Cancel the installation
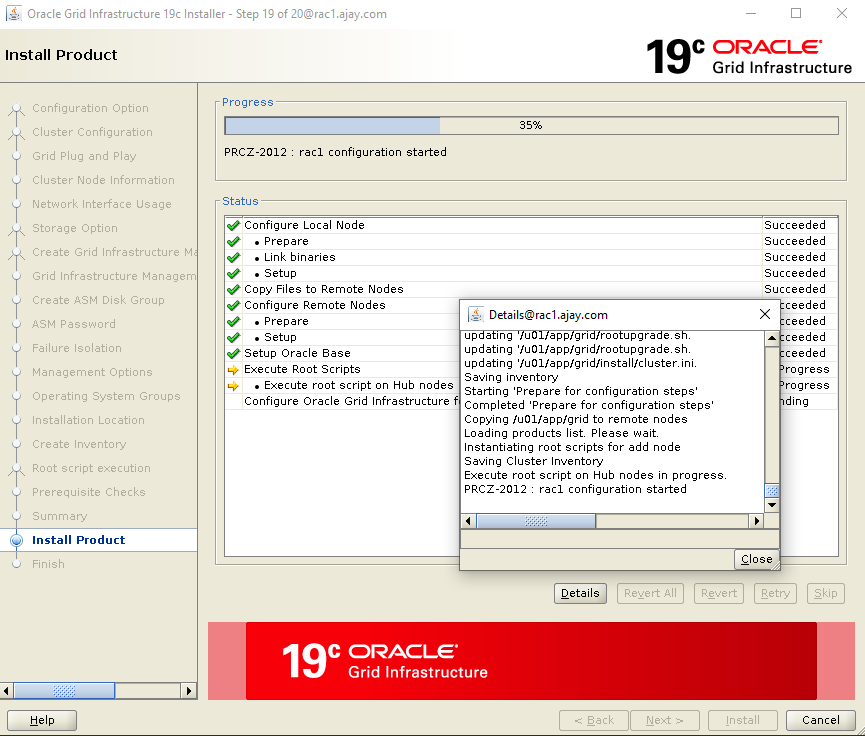865x736 pixels. coord(820,720)
